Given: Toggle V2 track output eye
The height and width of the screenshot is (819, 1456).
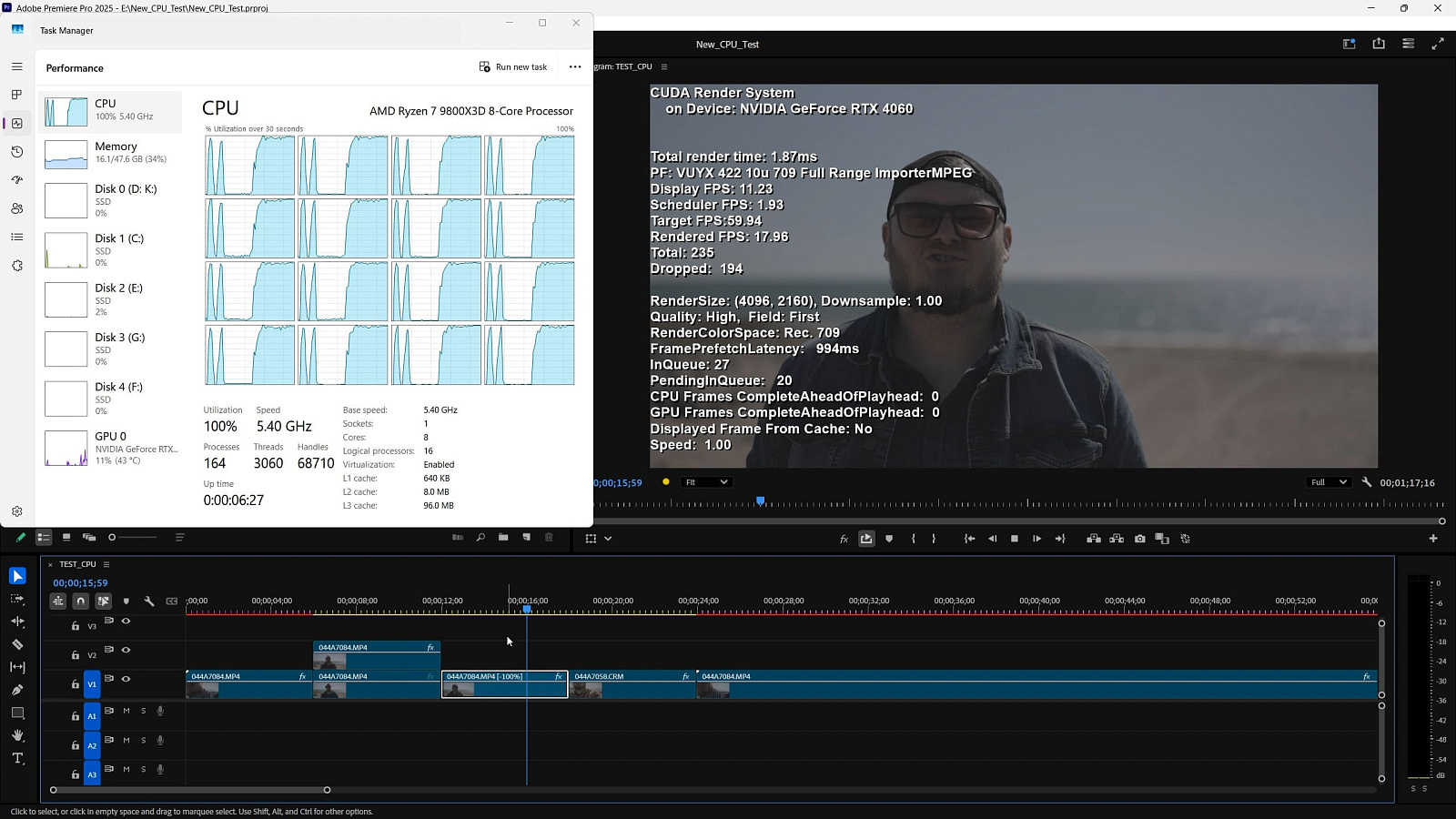Looking at the screenshot, I should pos(126,650).
